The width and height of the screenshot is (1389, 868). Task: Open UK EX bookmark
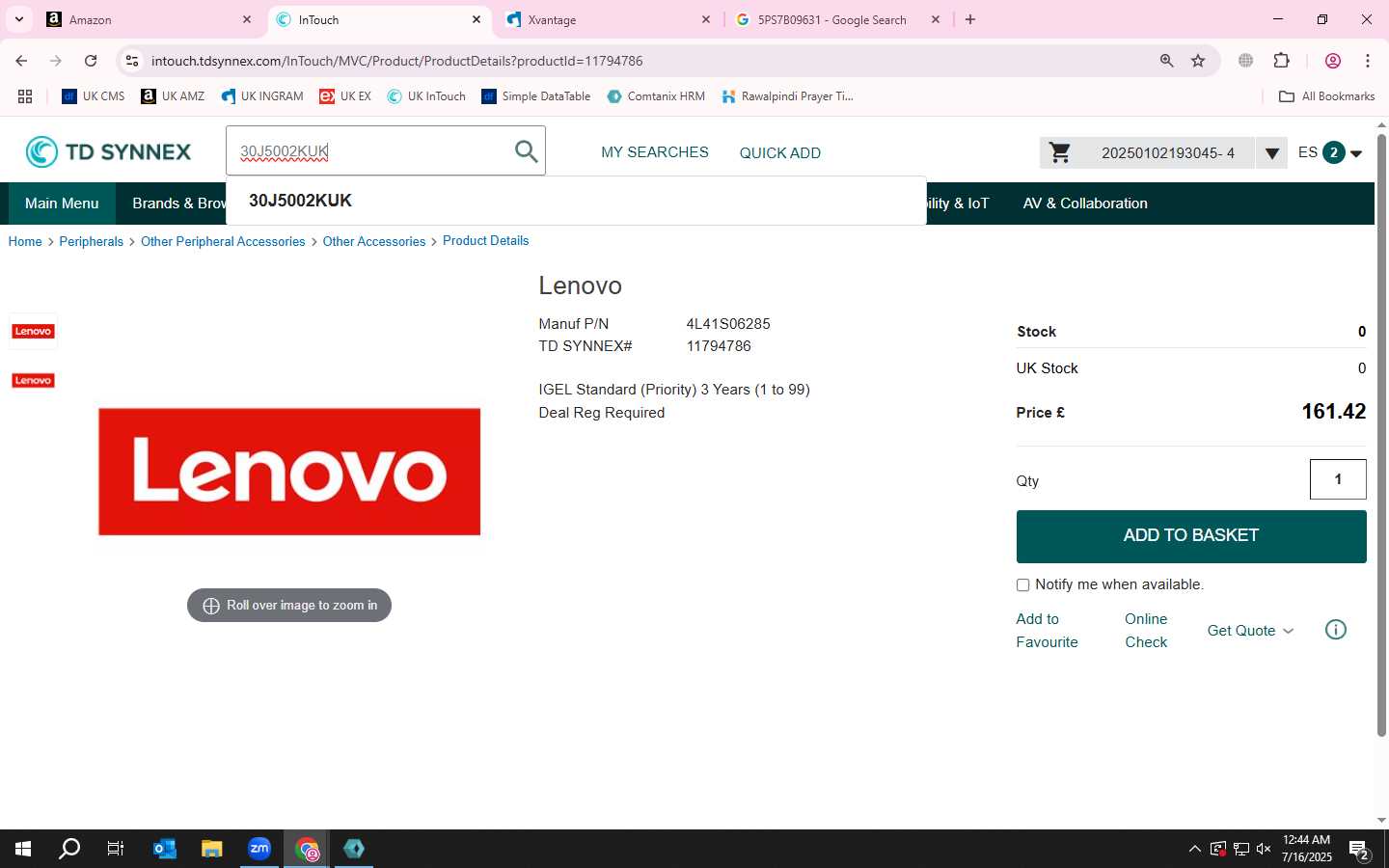pyautogui.click(x=345, y=96)
